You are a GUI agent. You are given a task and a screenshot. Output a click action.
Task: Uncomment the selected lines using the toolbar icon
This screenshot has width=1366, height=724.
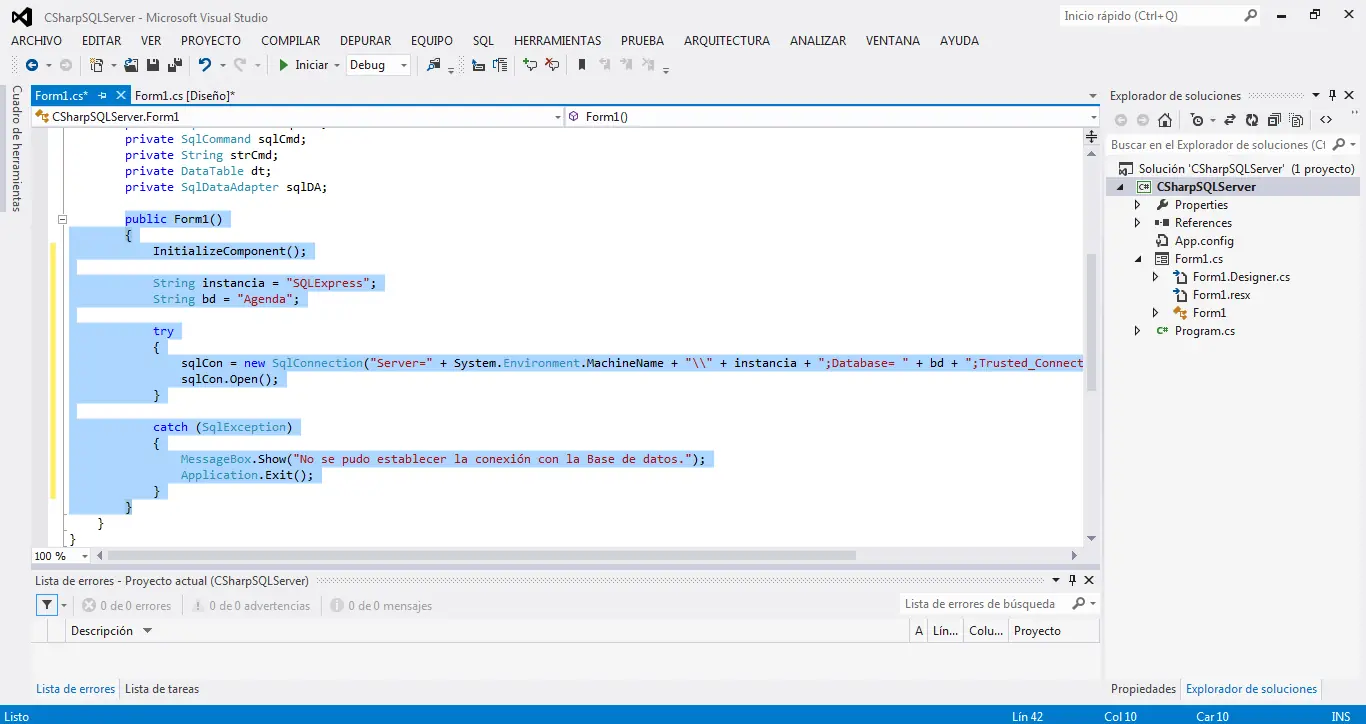coord(552,65)
